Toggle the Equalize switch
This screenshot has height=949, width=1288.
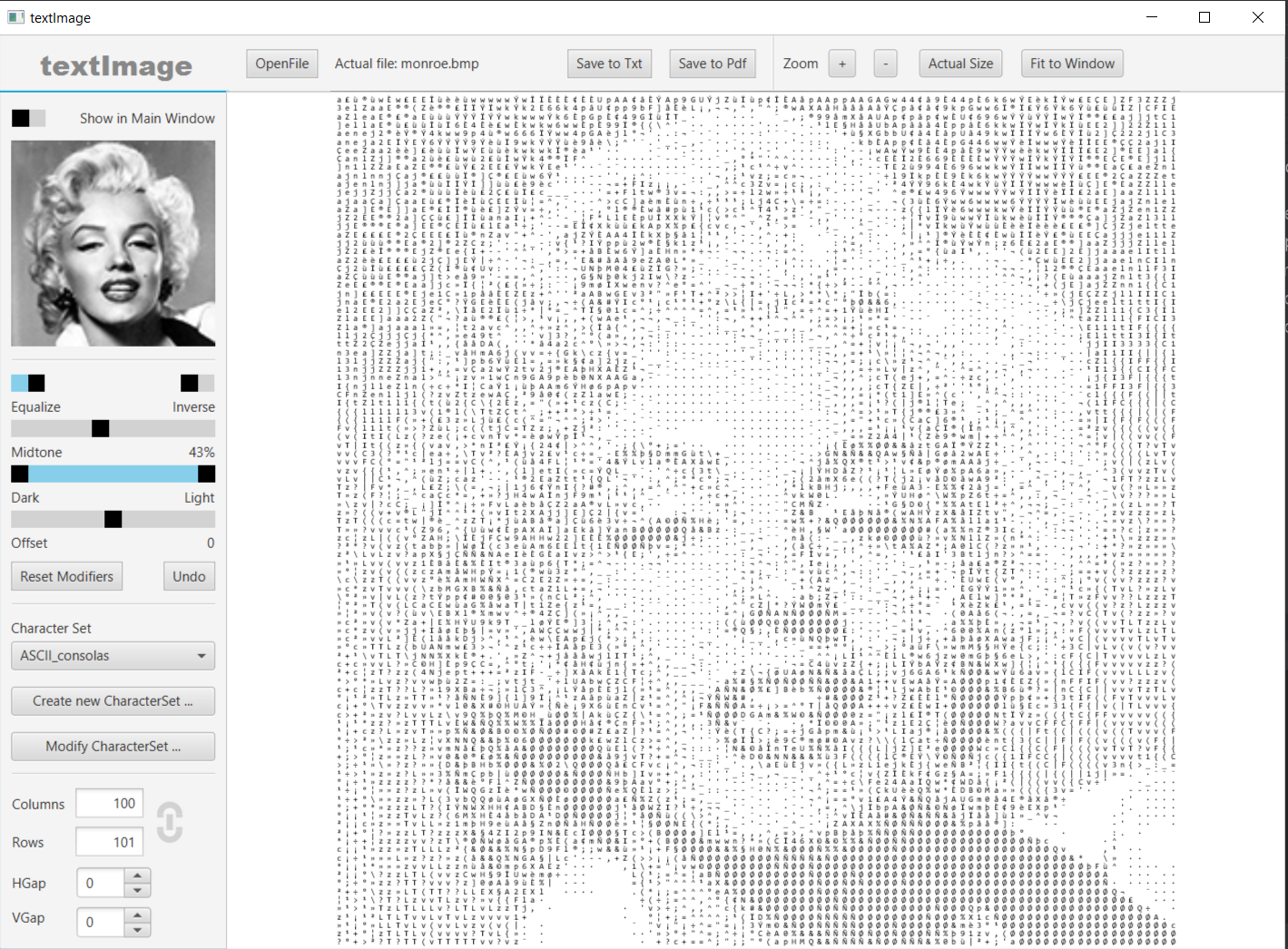tap(28, 383)
